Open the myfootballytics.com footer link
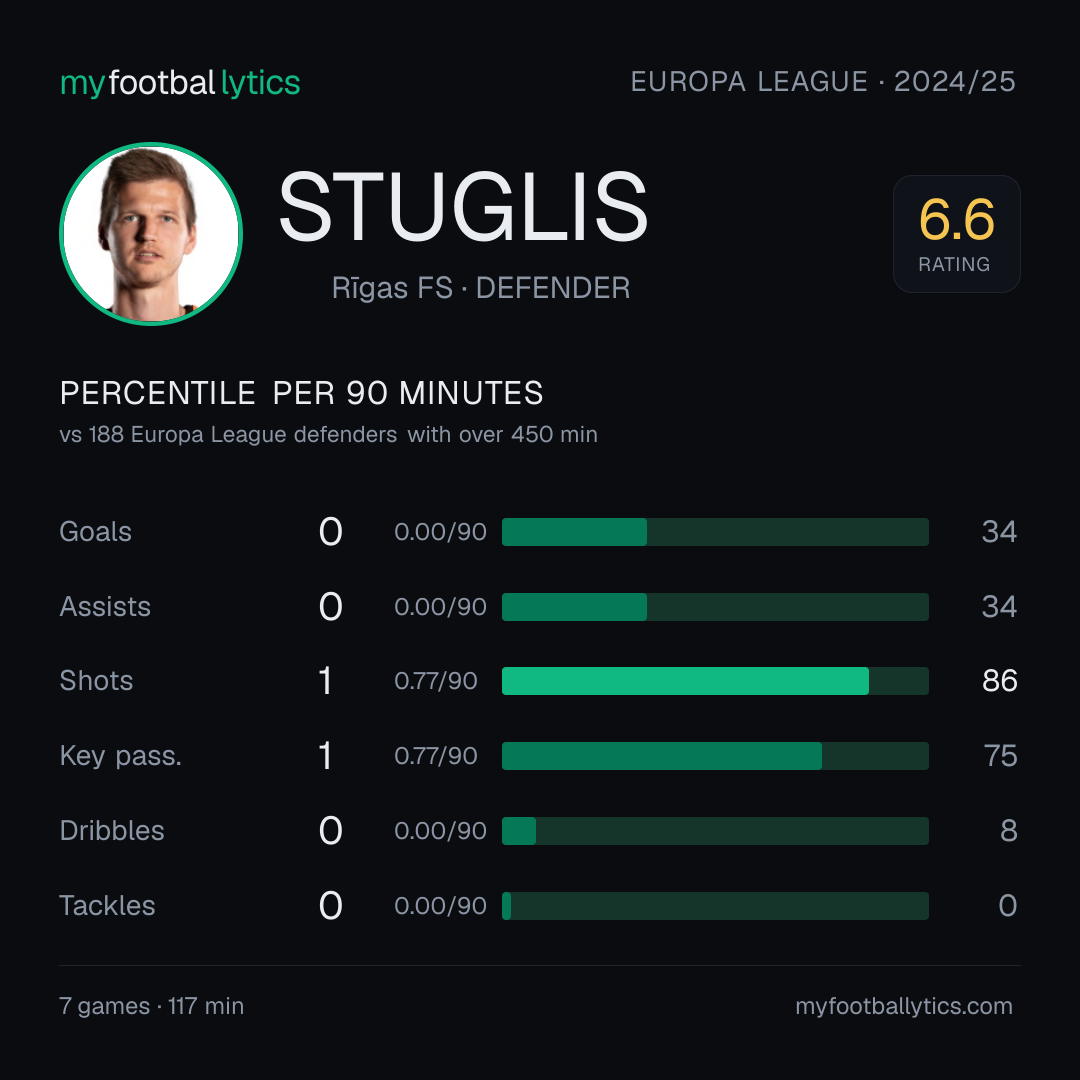Image resolution: width=1080 pixels, height=1080 pixels. [x=904, y=1006]
